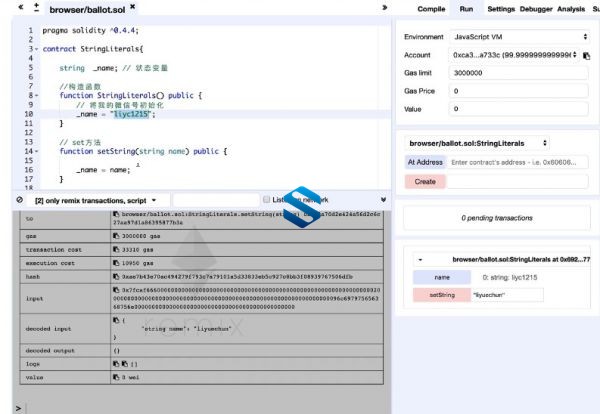Switch to the Compile tab

click(431, 9)
